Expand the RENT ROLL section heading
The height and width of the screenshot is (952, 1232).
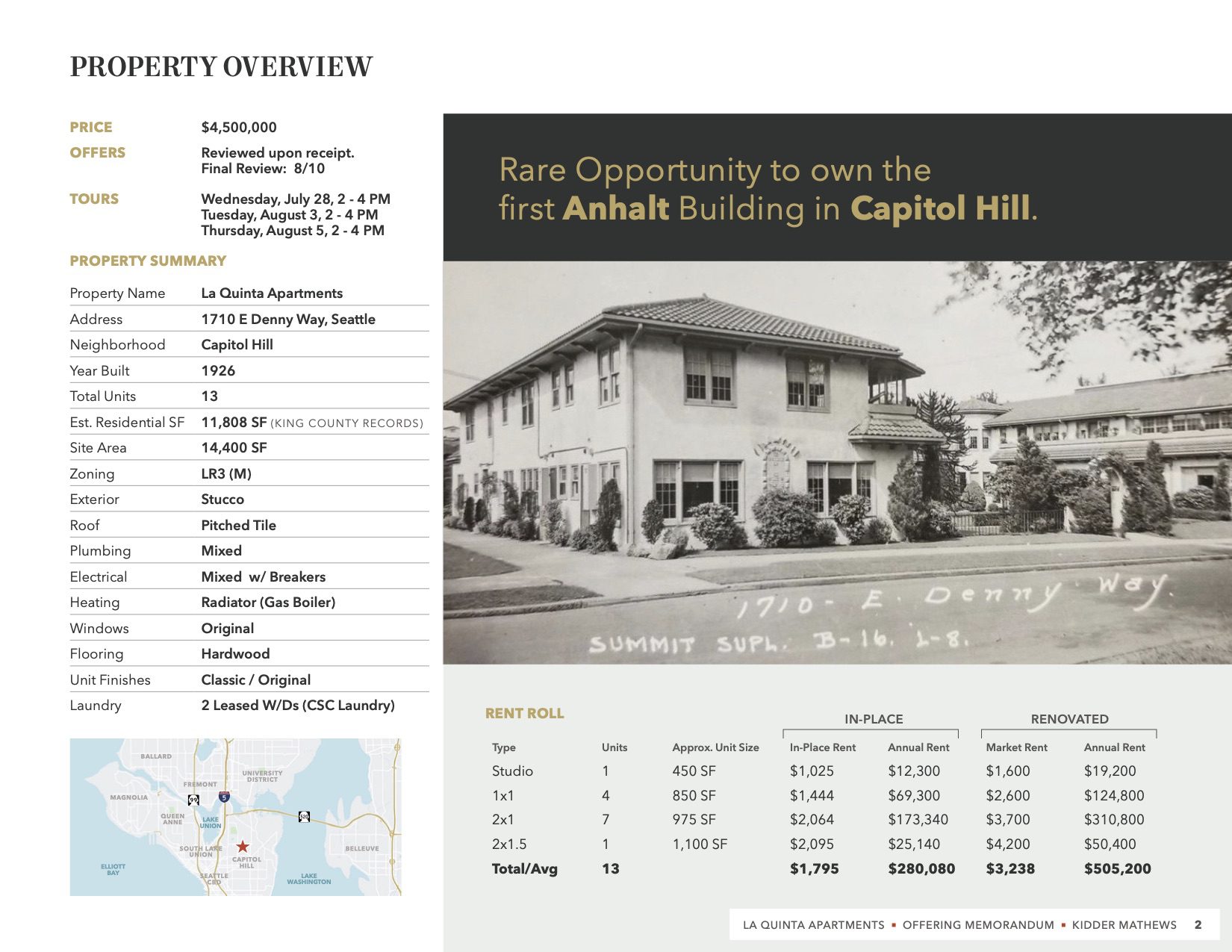(523, 714)
